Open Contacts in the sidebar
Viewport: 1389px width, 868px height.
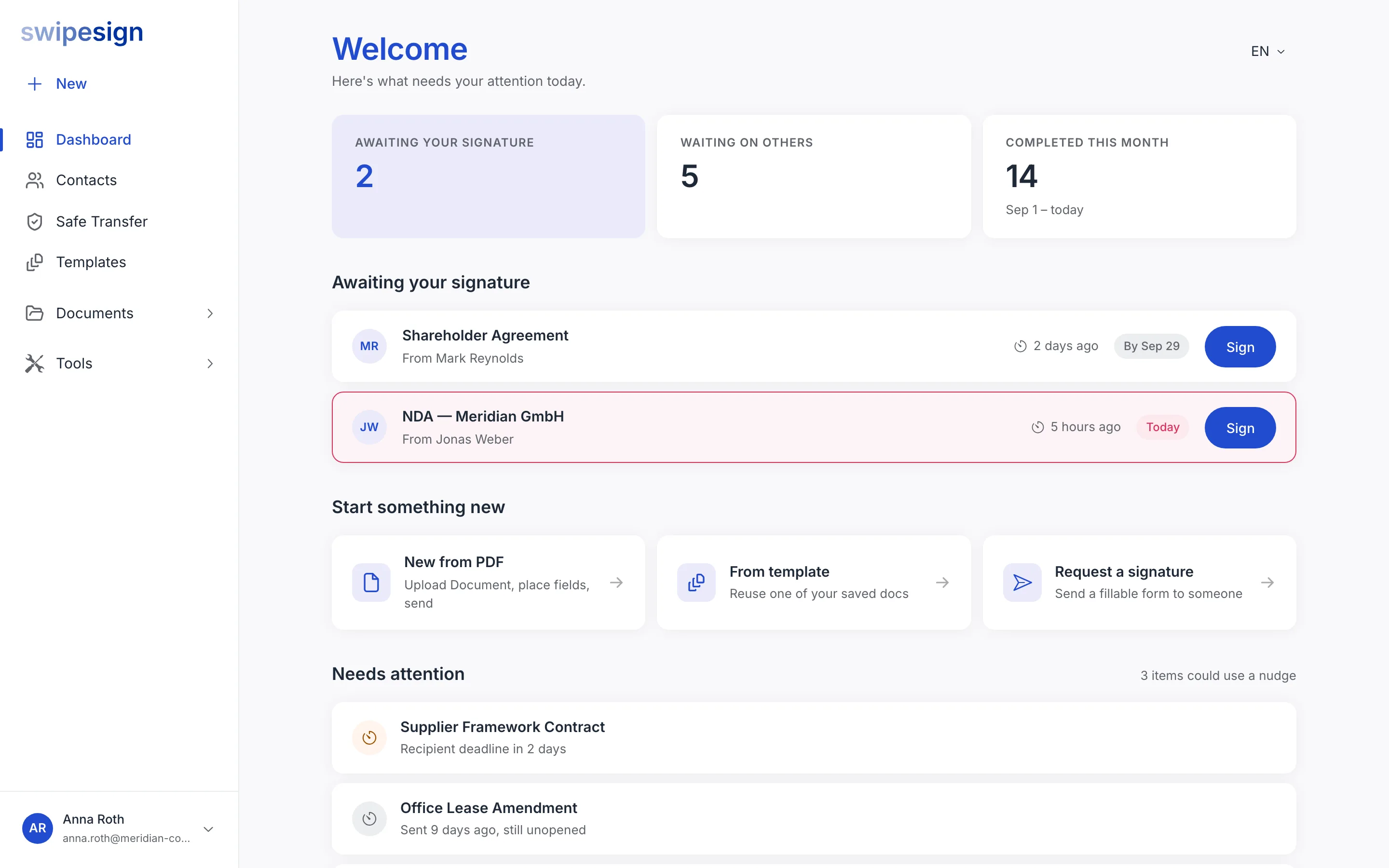pos(120,180)
